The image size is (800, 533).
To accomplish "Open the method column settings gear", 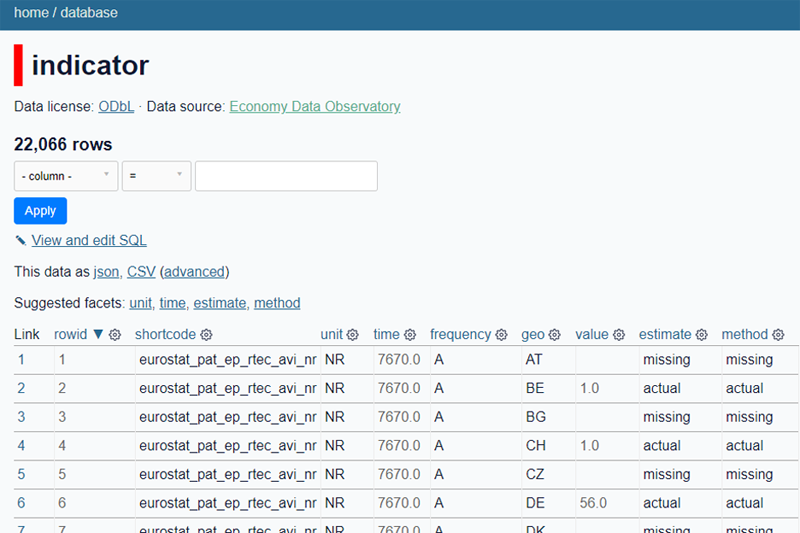I will (778, 335).
